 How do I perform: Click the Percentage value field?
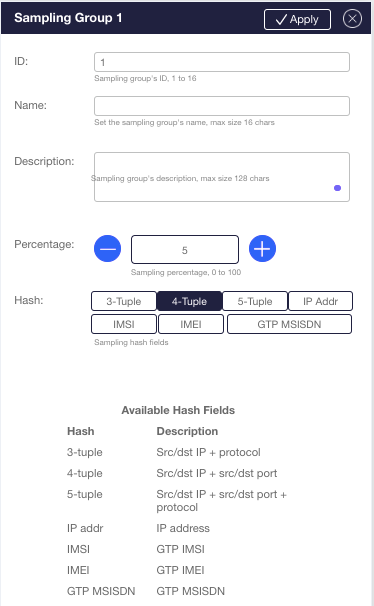(x=185, y=250)
